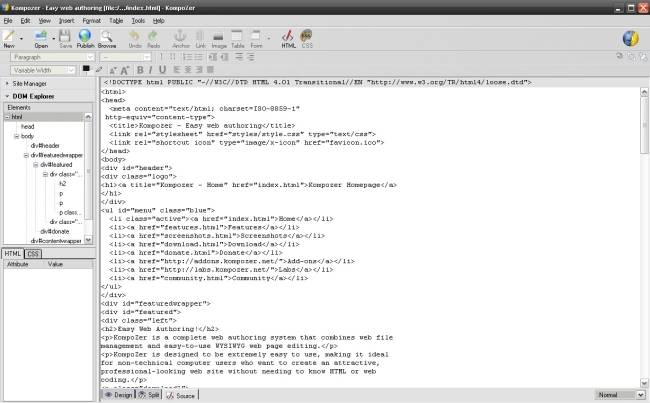Viewport: 650px width, 403px height.
Task: Open the Format menu
Action: (91, 20)
